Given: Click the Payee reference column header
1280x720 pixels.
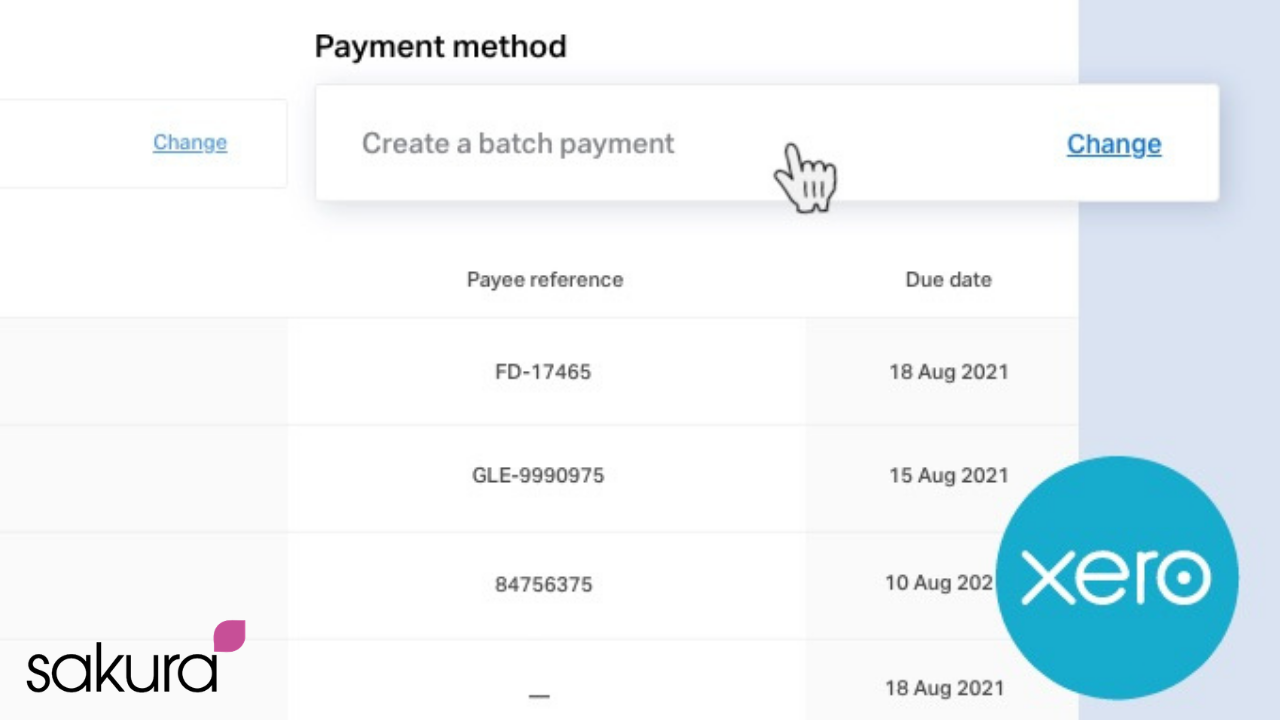Looking at the screenshot, I should click(545, 280).
